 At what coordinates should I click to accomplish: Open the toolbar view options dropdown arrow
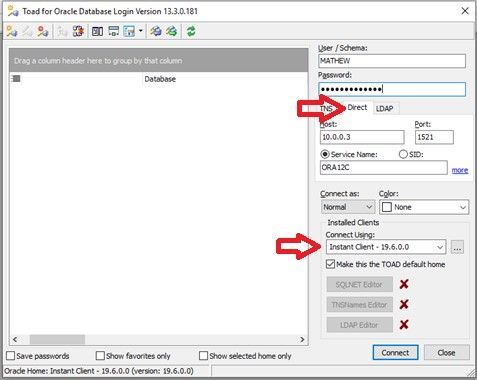[x=141, y=31]
